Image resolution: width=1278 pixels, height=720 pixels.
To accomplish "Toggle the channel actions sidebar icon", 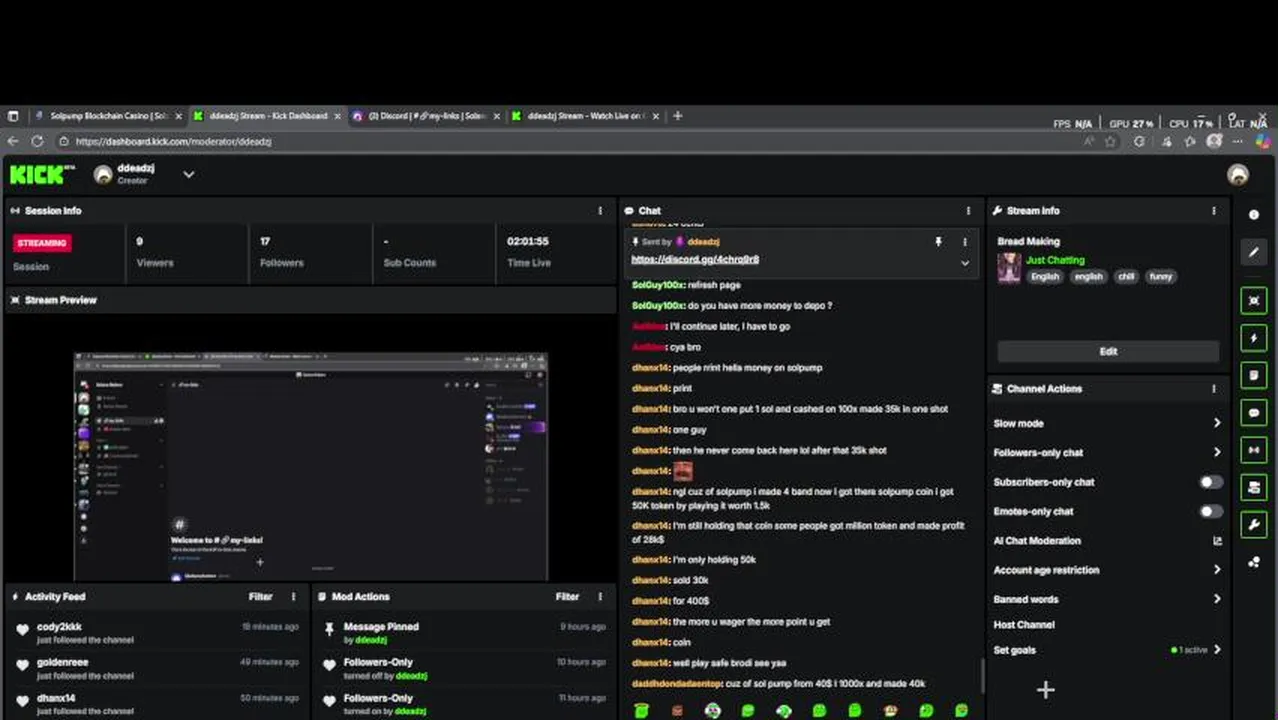I will coord(1254,487).
